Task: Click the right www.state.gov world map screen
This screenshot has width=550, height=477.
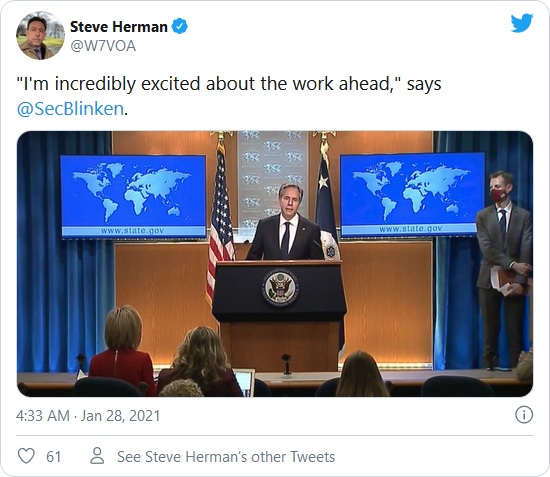Action: pos(412,195)
